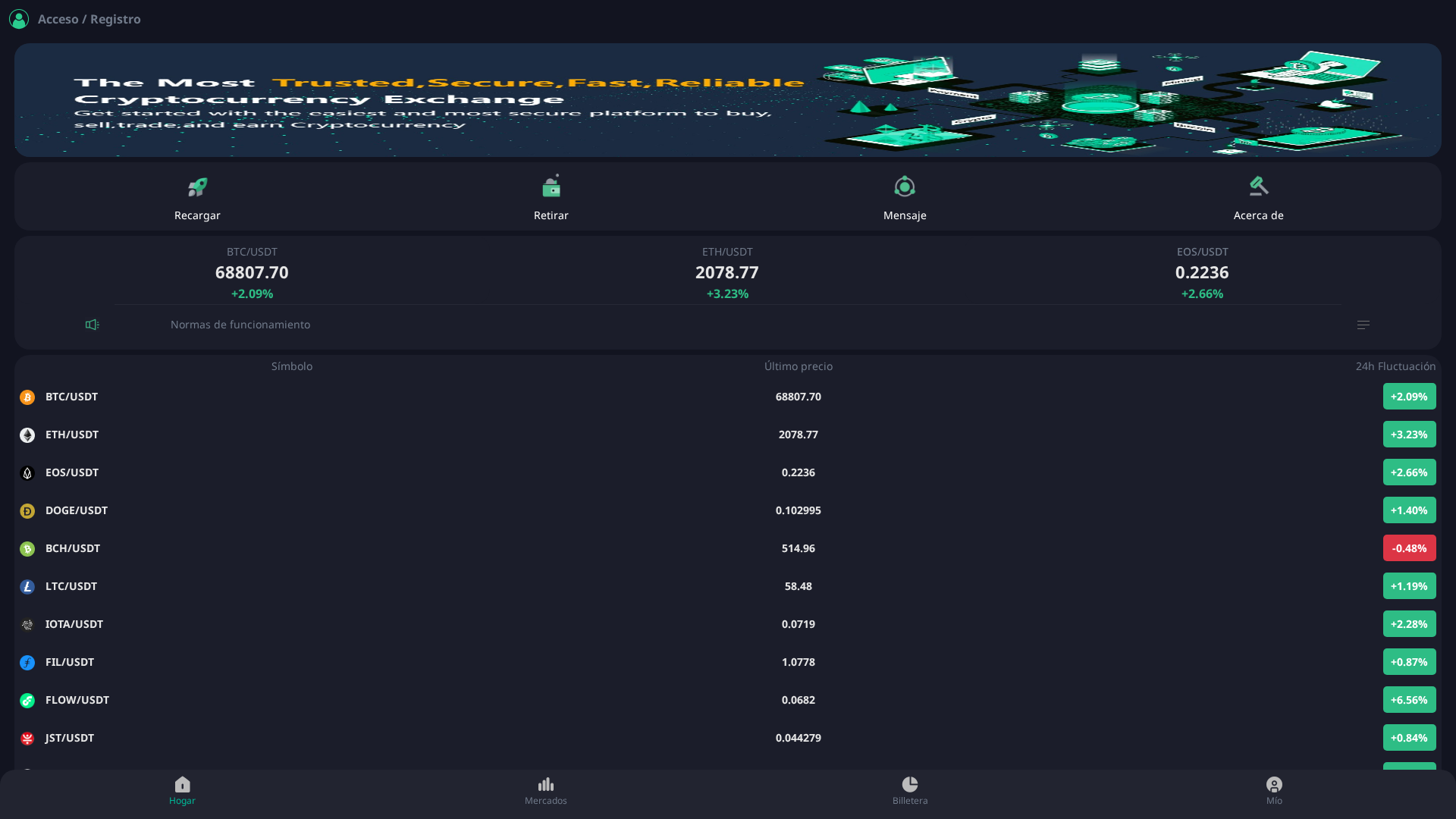Select the Litecoin coin icon
Image resolution: width=1456 pixels, height=819 pixels.
tap(27, 585)
